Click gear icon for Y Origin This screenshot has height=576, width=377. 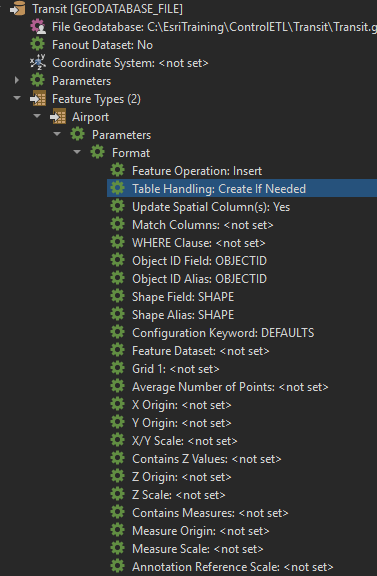(x=118, y=423)
